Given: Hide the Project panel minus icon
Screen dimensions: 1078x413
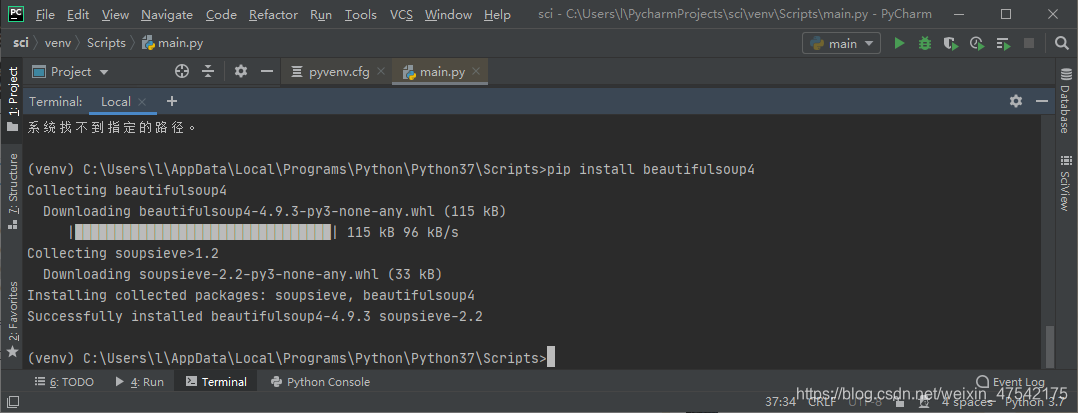Looking at the screenshot, I should (x=267, y=71).
